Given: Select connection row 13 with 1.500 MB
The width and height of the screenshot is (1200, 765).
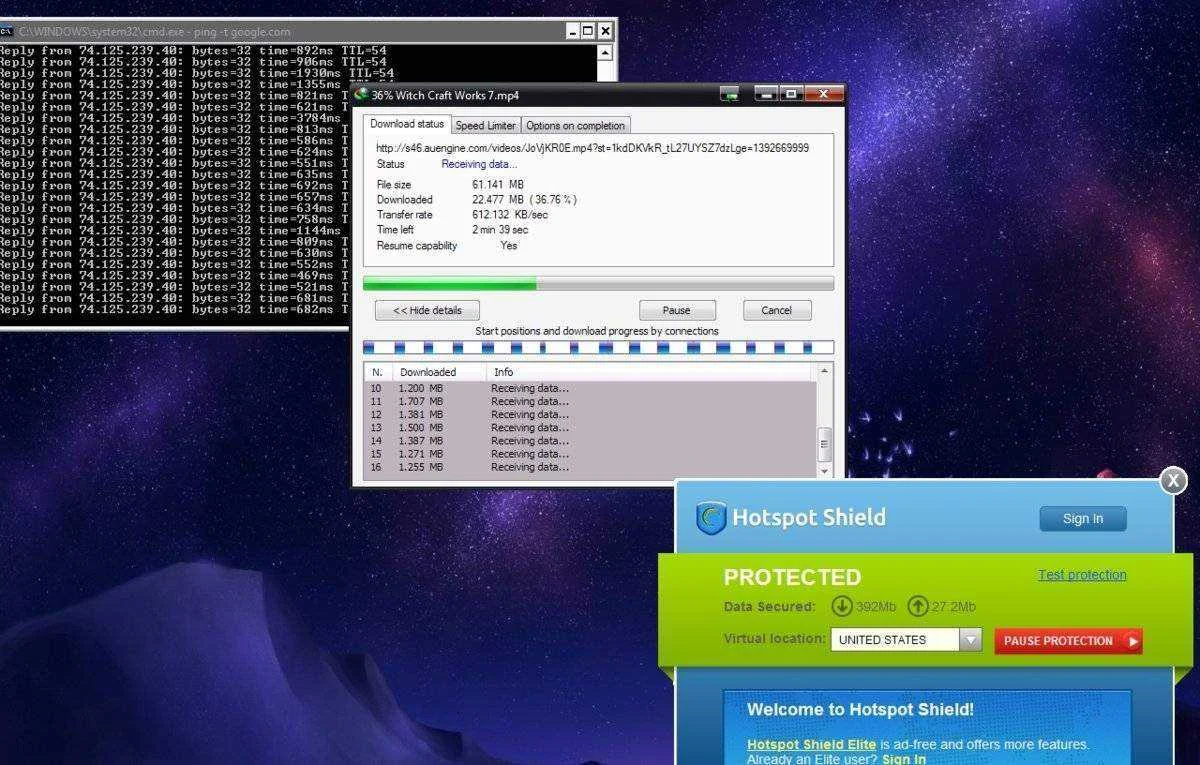Looking at the screenshot, I should [590, 427].
